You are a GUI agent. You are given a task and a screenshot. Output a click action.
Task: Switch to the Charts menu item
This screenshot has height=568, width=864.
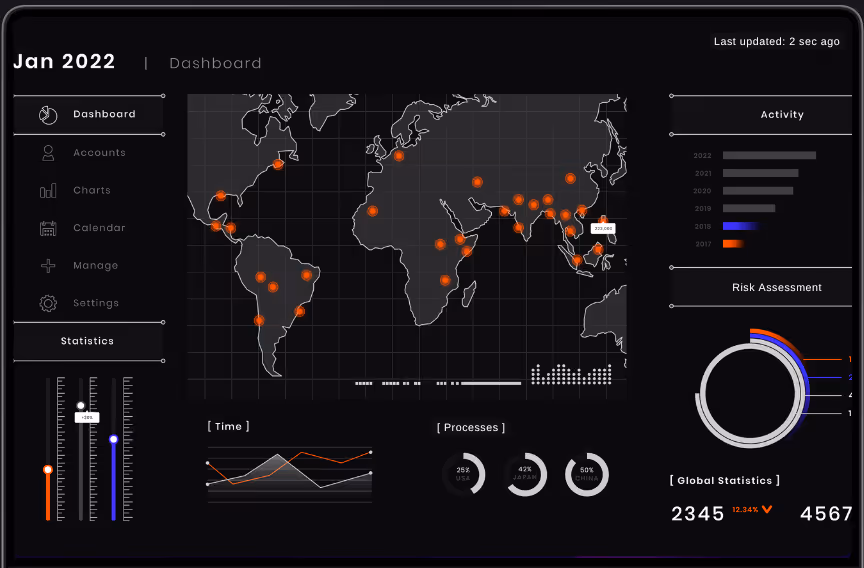click(92, 191)
